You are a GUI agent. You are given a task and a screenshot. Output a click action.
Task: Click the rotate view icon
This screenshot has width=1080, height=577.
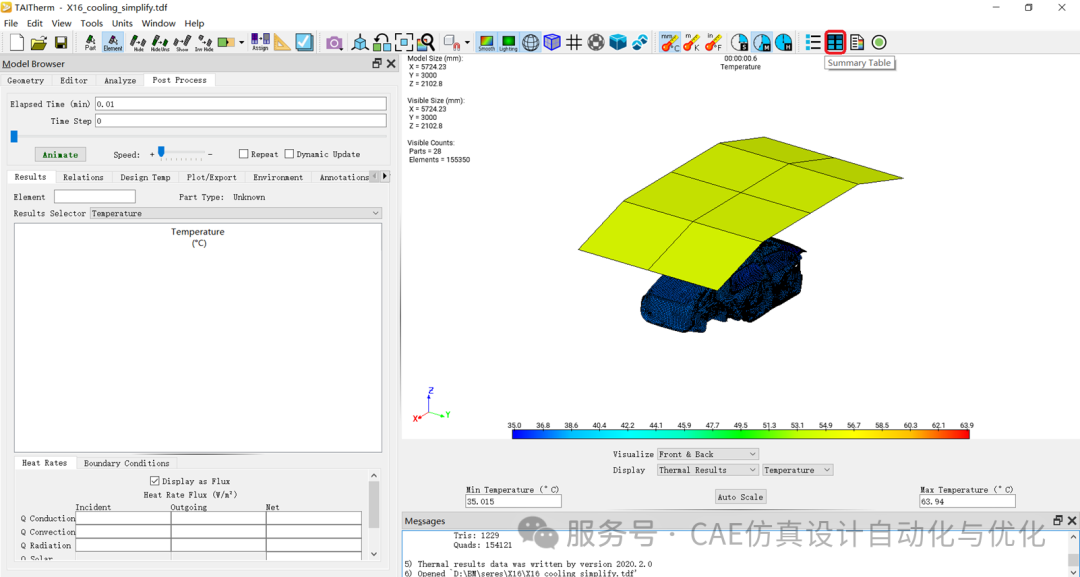[382, 43]
